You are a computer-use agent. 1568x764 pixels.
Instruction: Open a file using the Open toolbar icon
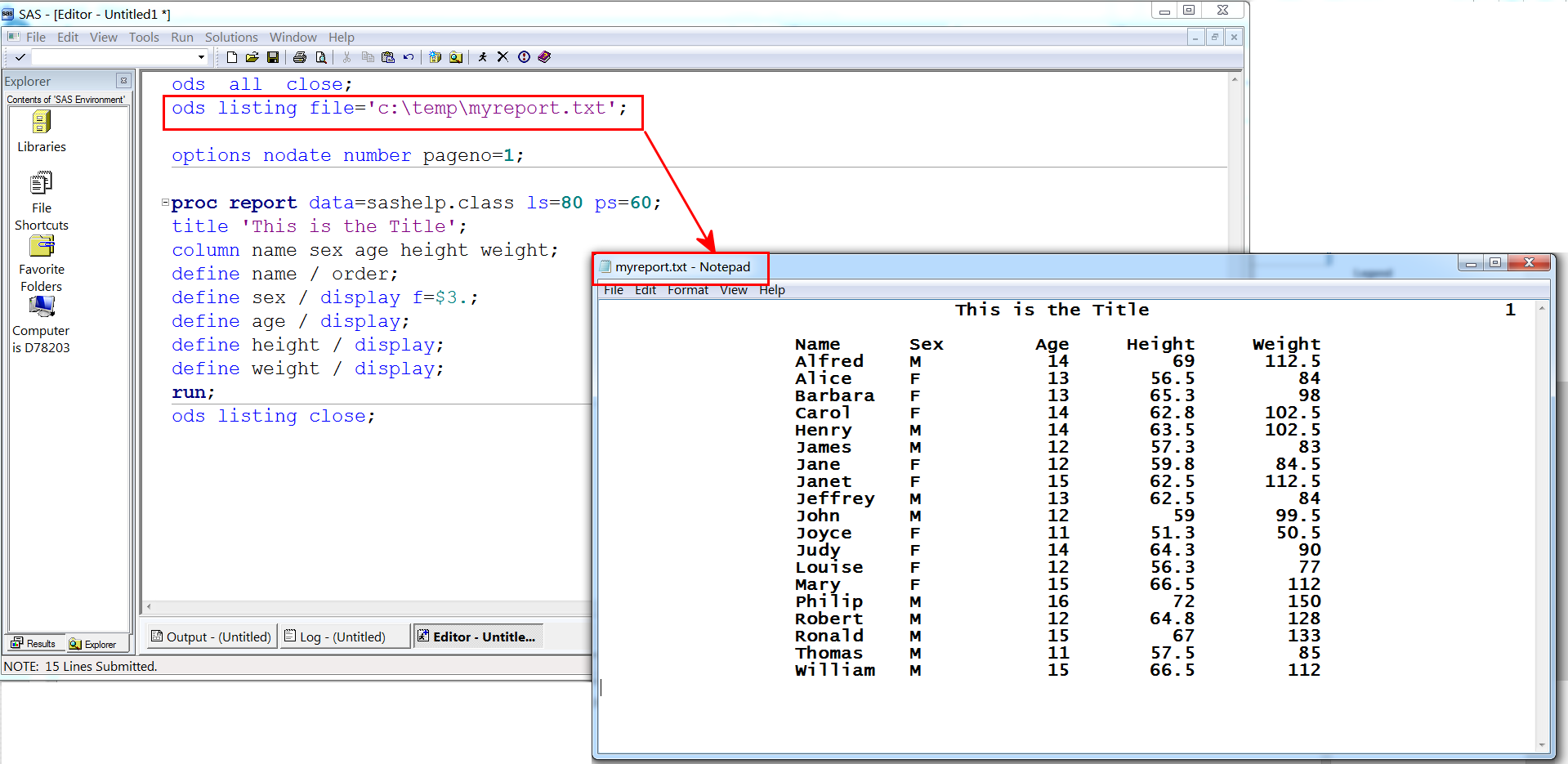pos(252,56)
